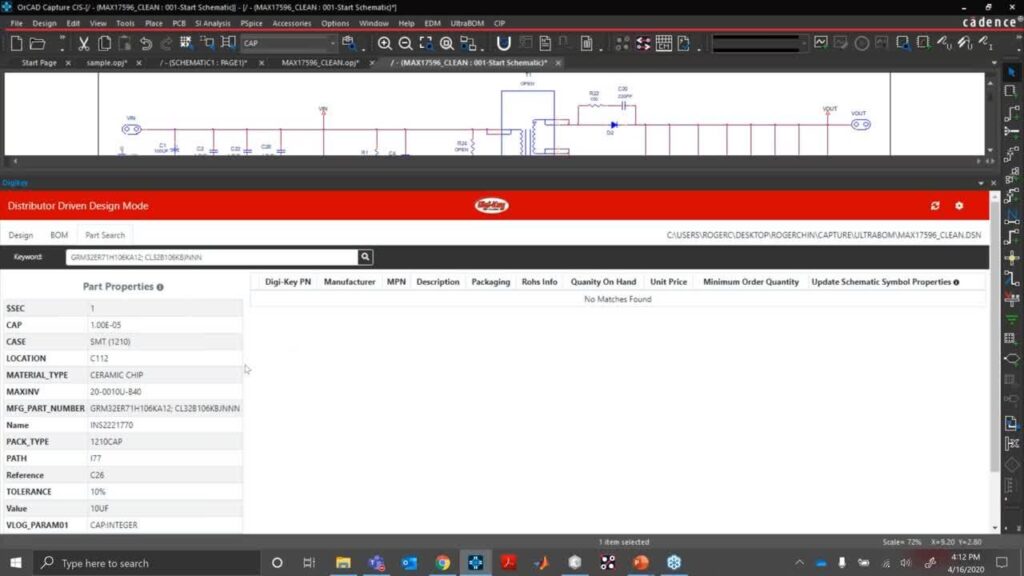The image size is (1024, 576).
Task: Open the Place menu
Action: pos(153,24)
